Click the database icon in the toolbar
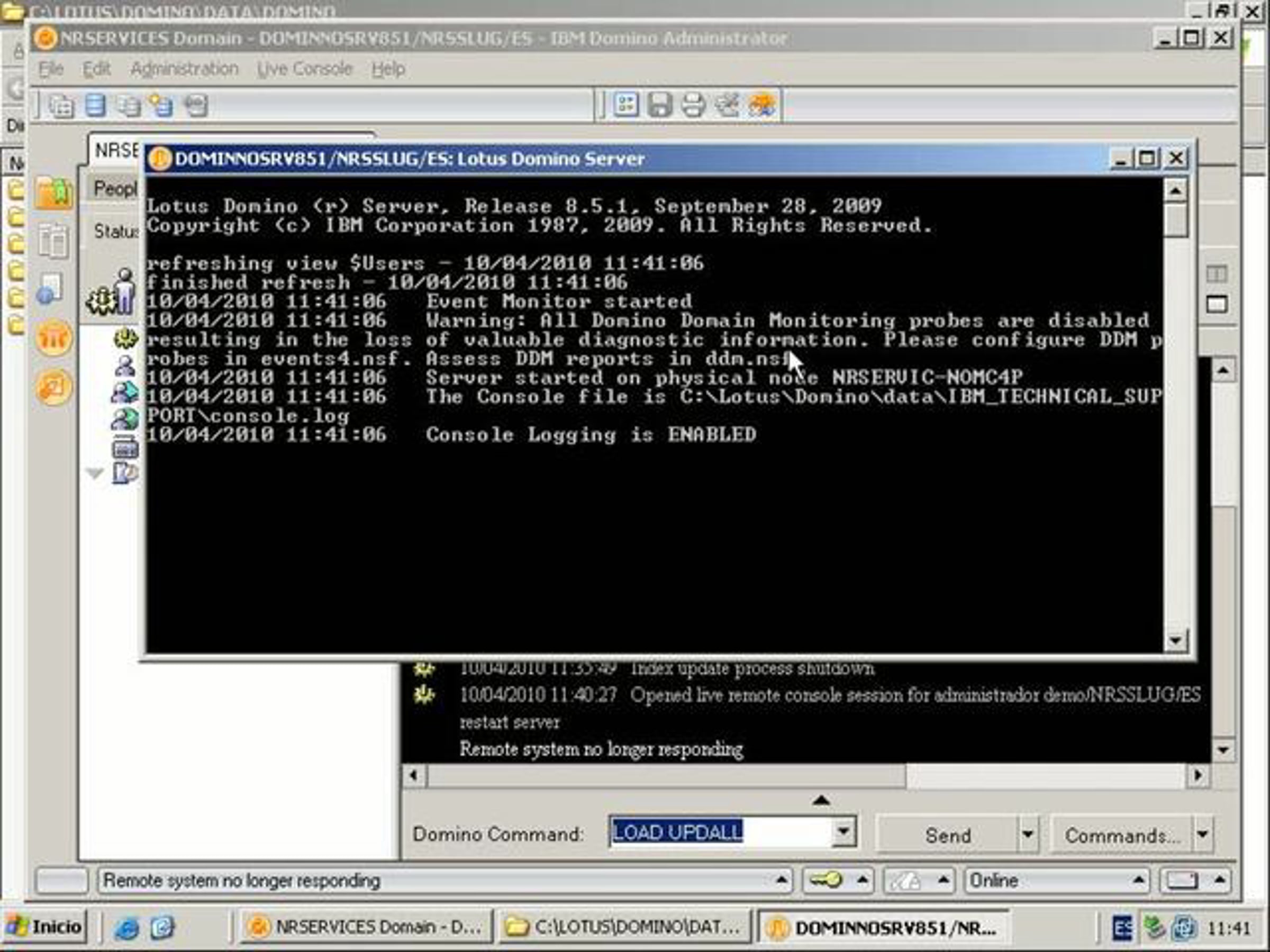The width and height of the screenshot is (1270, 952). (x=95, y=106)
